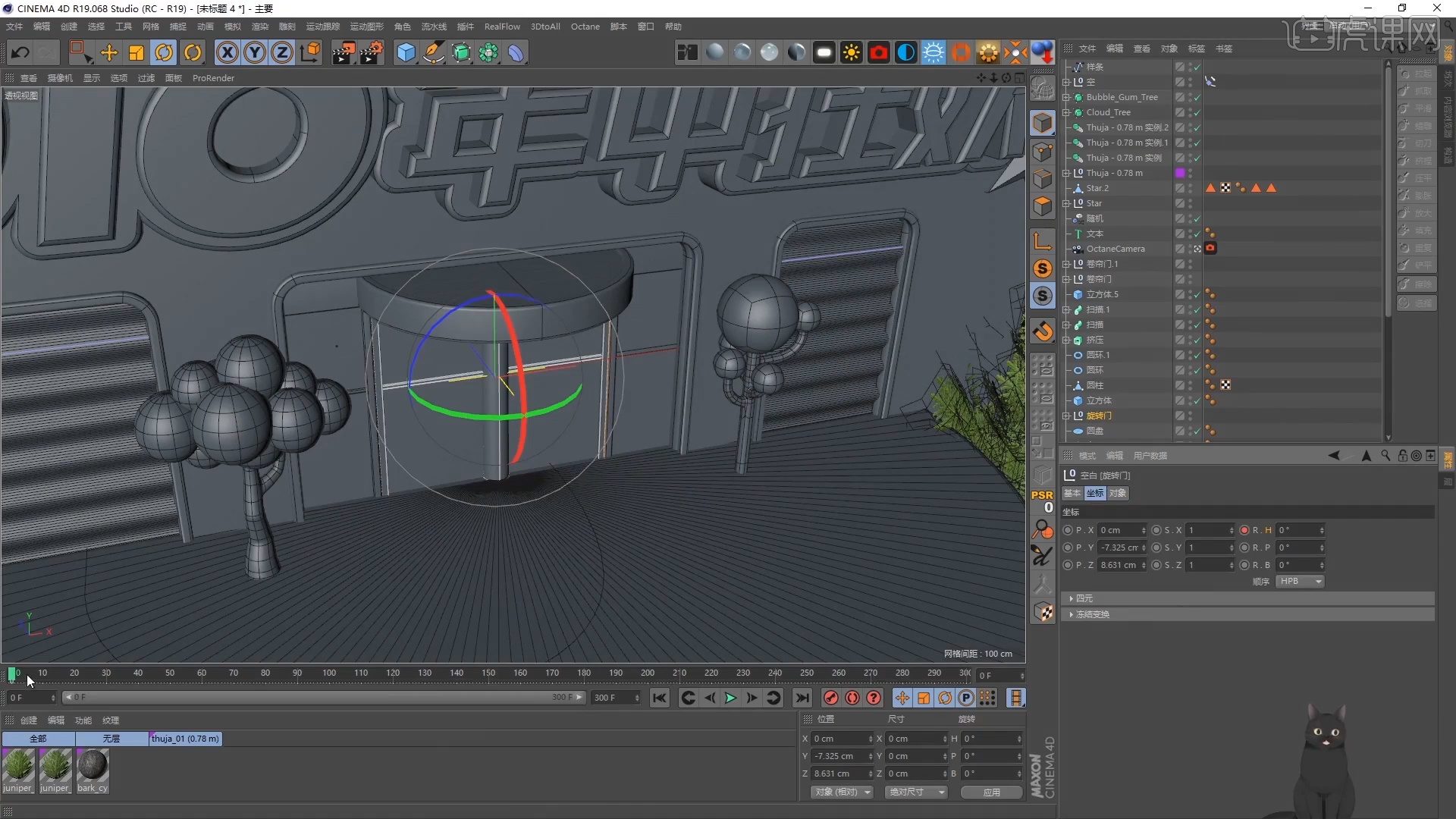Open render settings from the toolbar

[372, 52]
